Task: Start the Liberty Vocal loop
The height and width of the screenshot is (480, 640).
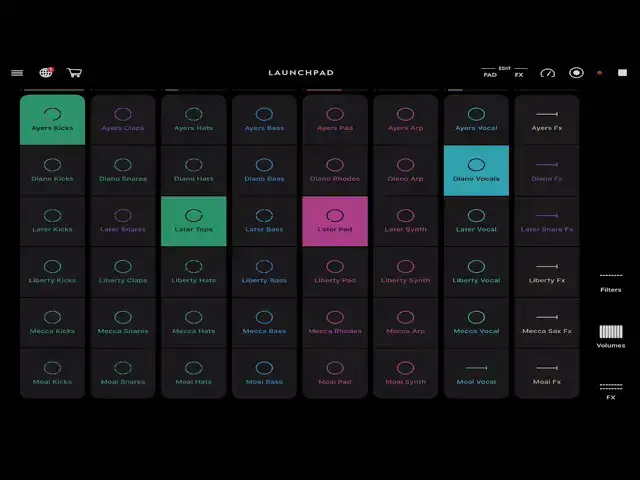Action: click(x=476, y=272)
